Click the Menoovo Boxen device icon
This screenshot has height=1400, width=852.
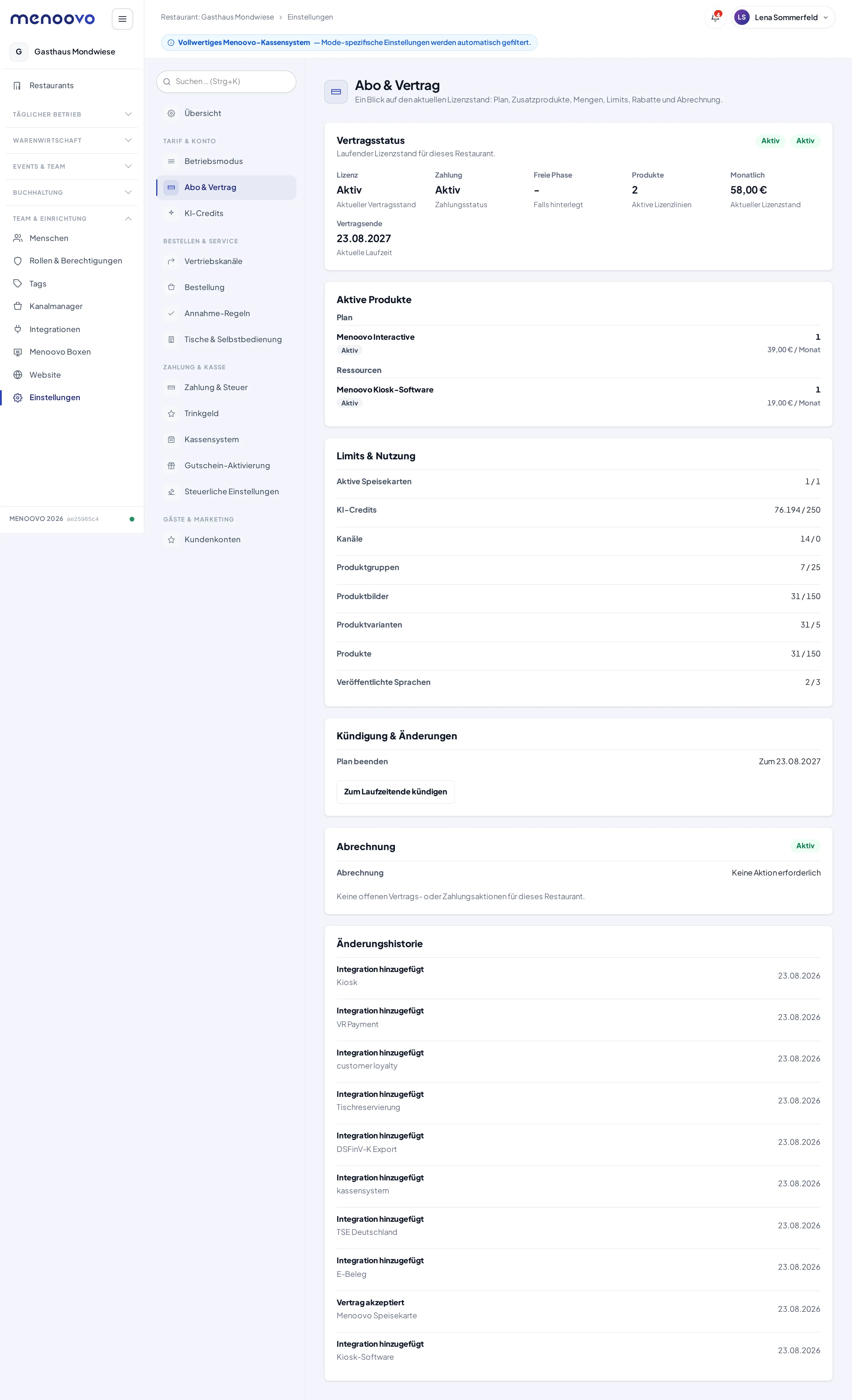tap(18, 352)
